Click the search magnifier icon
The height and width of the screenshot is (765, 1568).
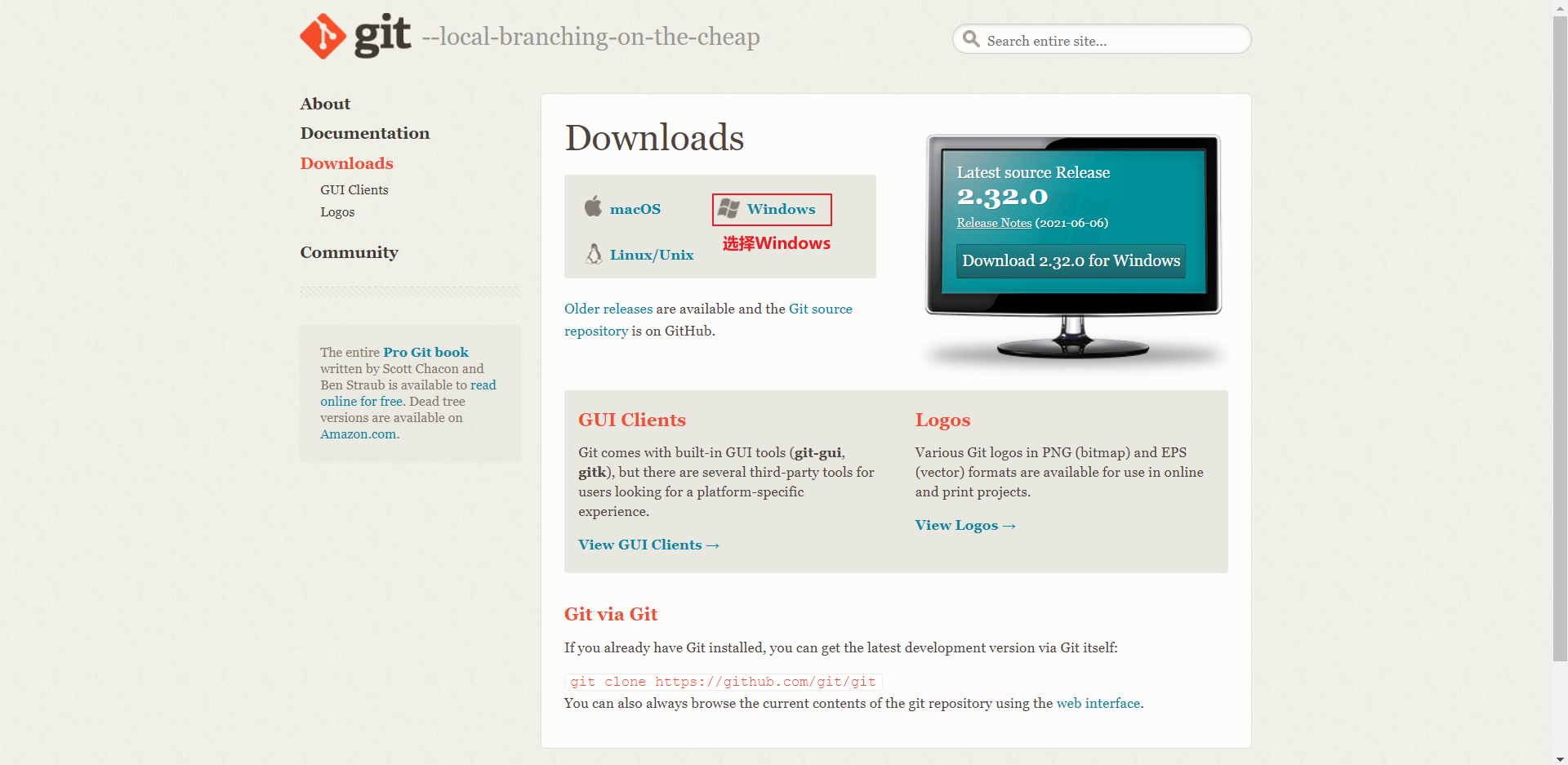[x=970, y=39]
